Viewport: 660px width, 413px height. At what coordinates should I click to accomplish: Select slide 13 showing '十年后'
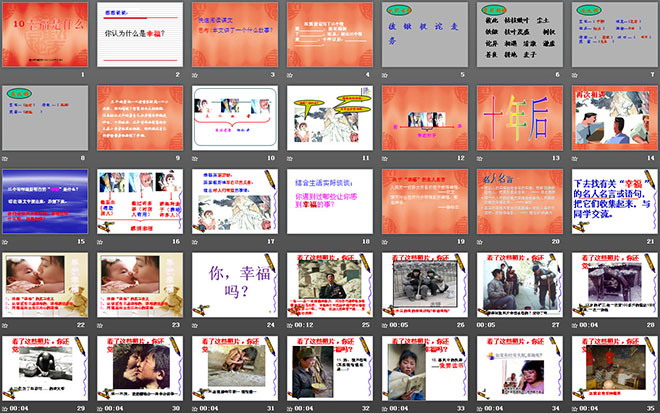point(520,118)
